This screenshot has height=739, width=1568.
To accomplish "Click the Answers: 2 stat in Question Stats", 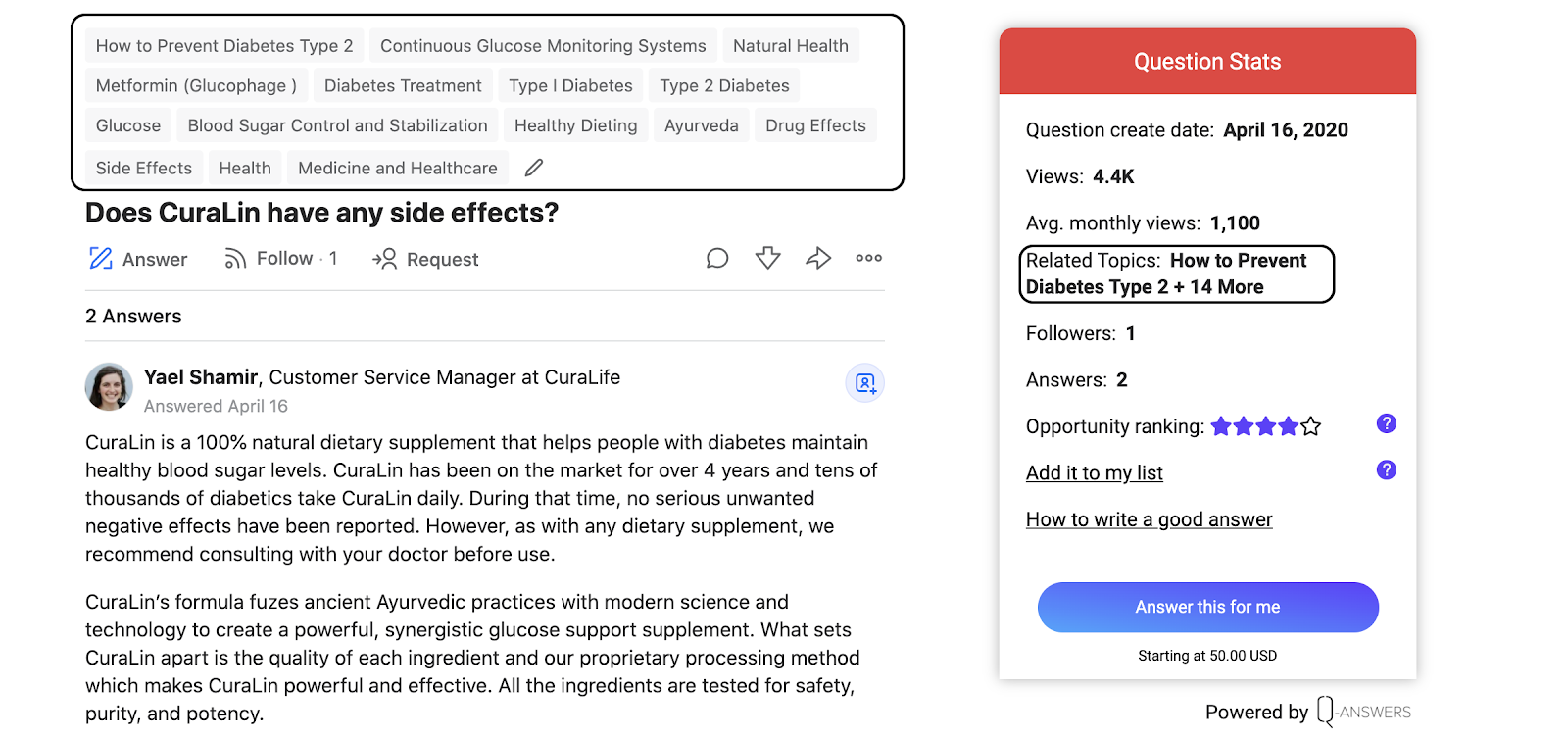I will (1077, 380).
